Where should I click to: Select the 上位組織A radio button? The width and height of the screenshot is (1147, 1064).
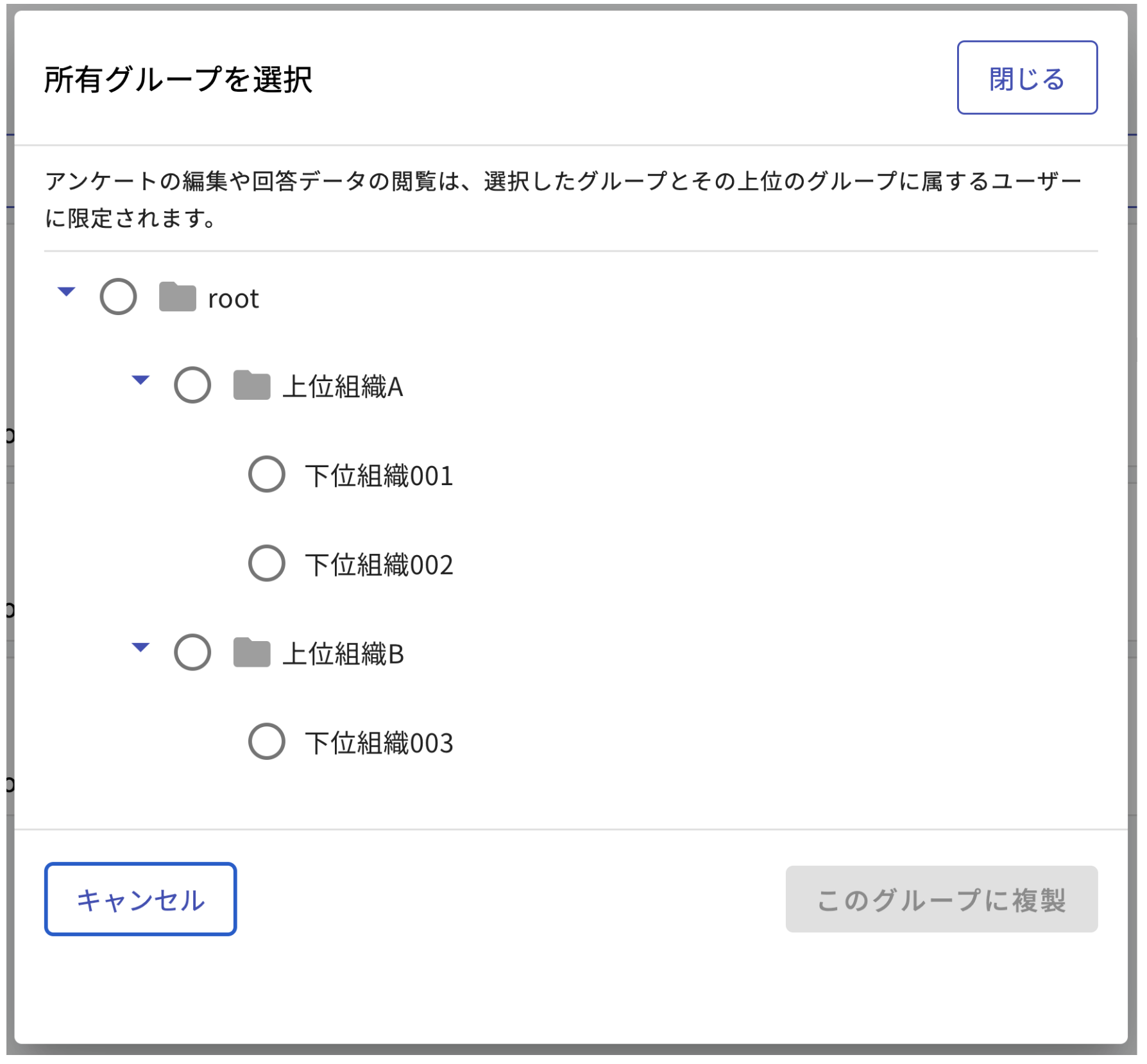(x=192, y=386)
